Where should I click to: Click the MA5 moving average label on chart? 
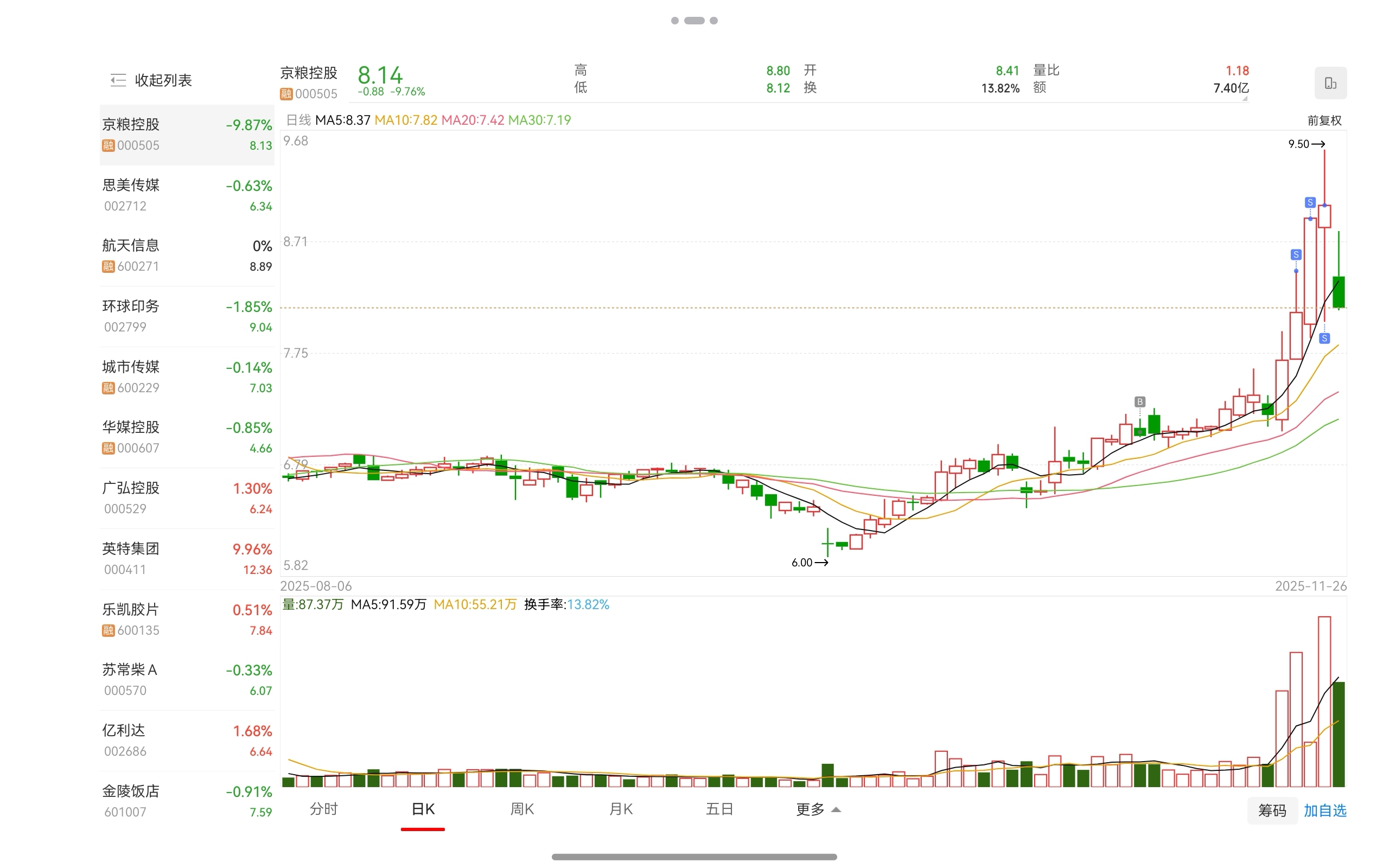[343, 120]
